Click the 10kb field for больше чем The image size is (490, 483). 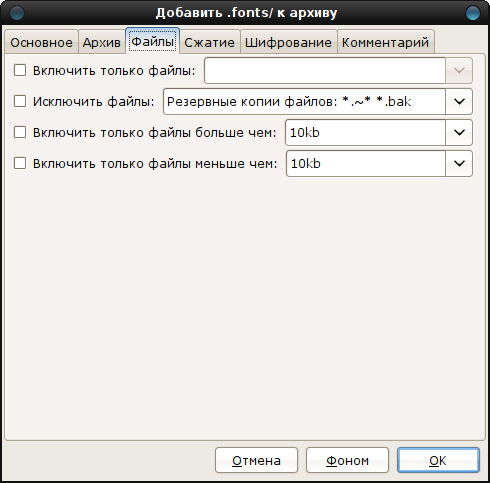tap(366, 132)
